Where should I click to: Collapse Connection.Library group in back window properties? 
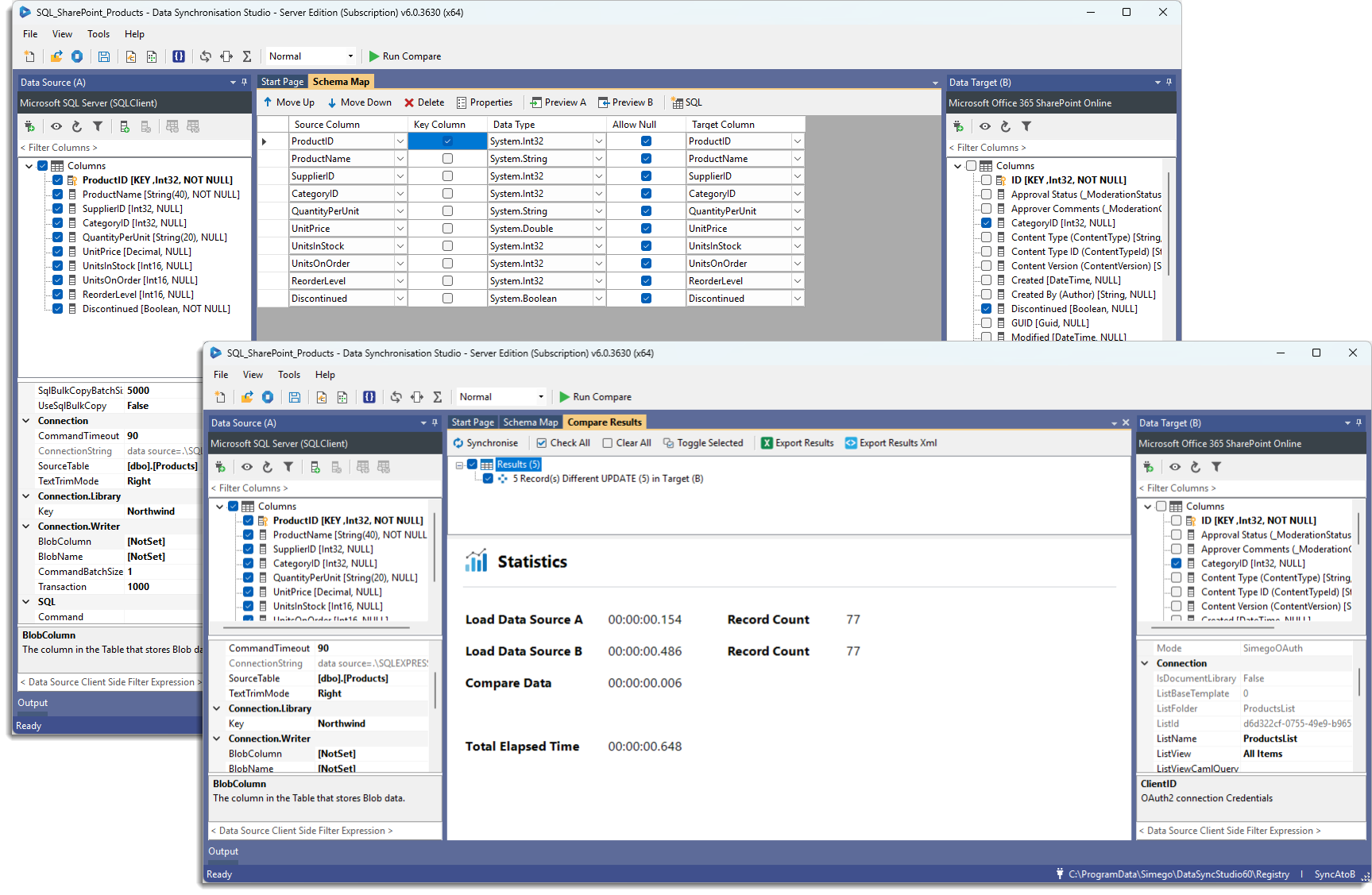tap(26, 496)
